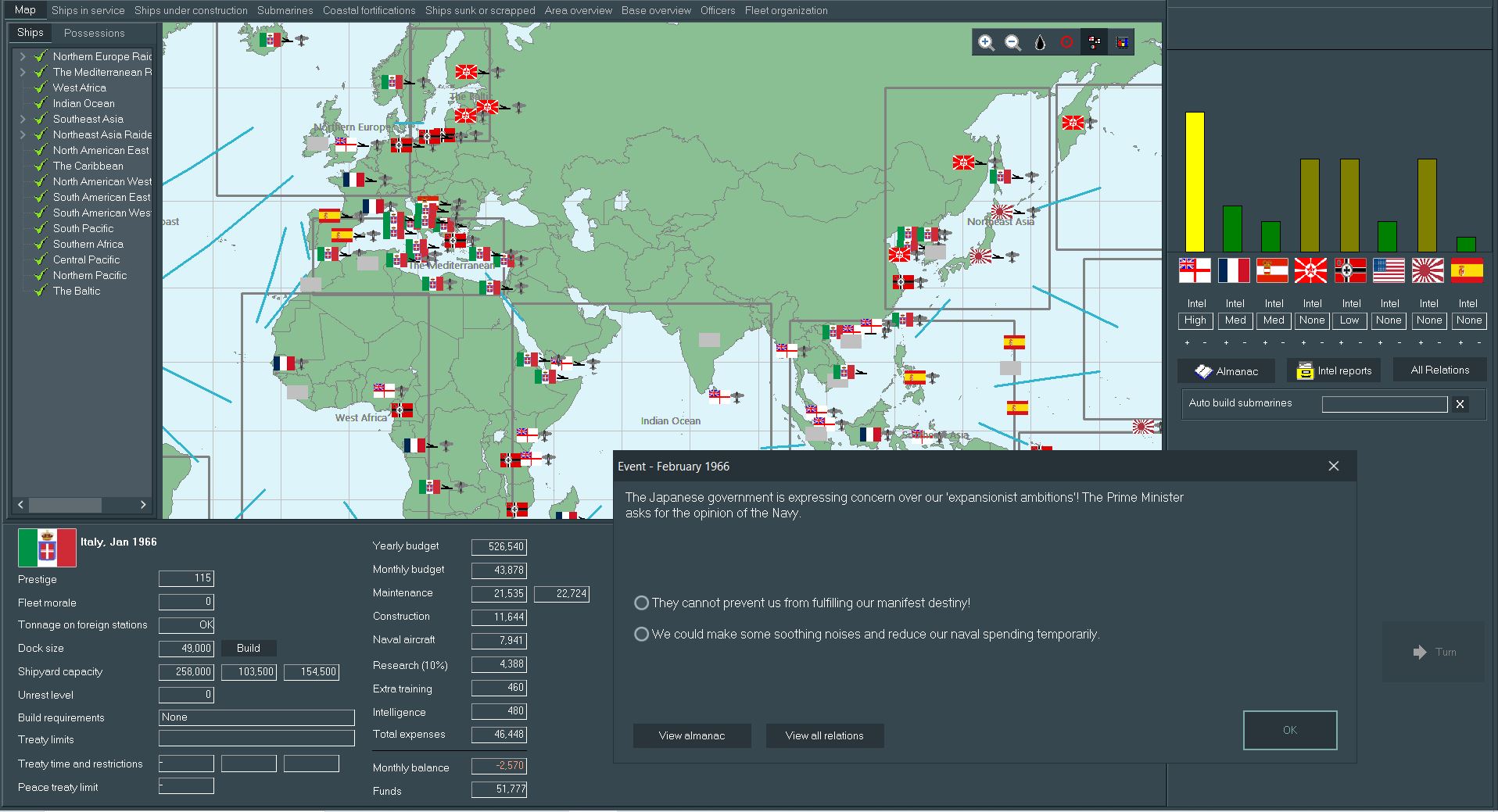Click the United States flag in relations panel

coord(1389,270)
